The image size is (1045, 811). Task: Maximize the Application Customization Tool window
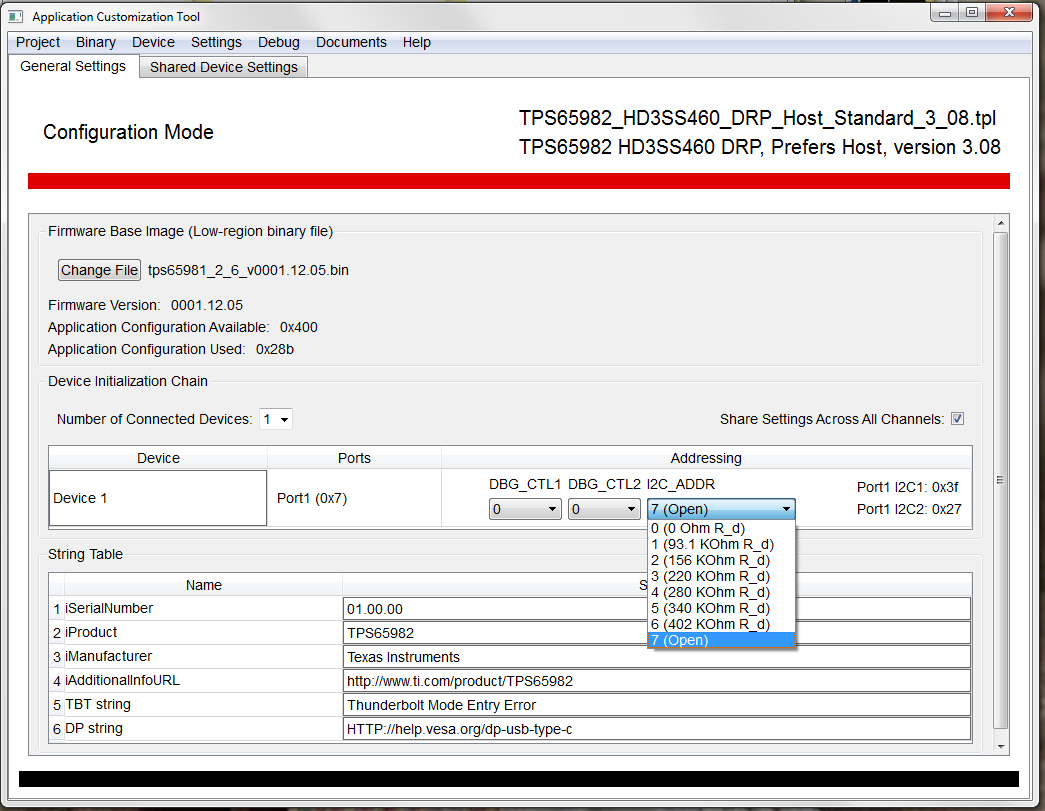click(972, 13)
